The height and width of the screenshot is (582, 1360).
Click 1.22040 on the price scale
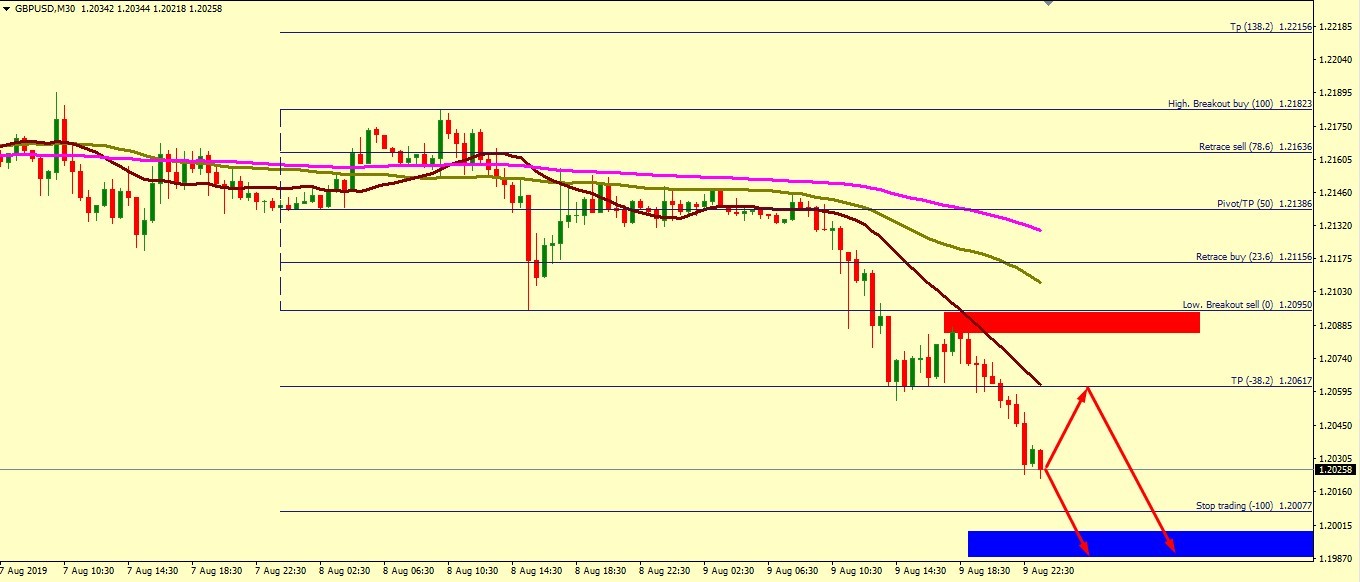(1336, 60)
